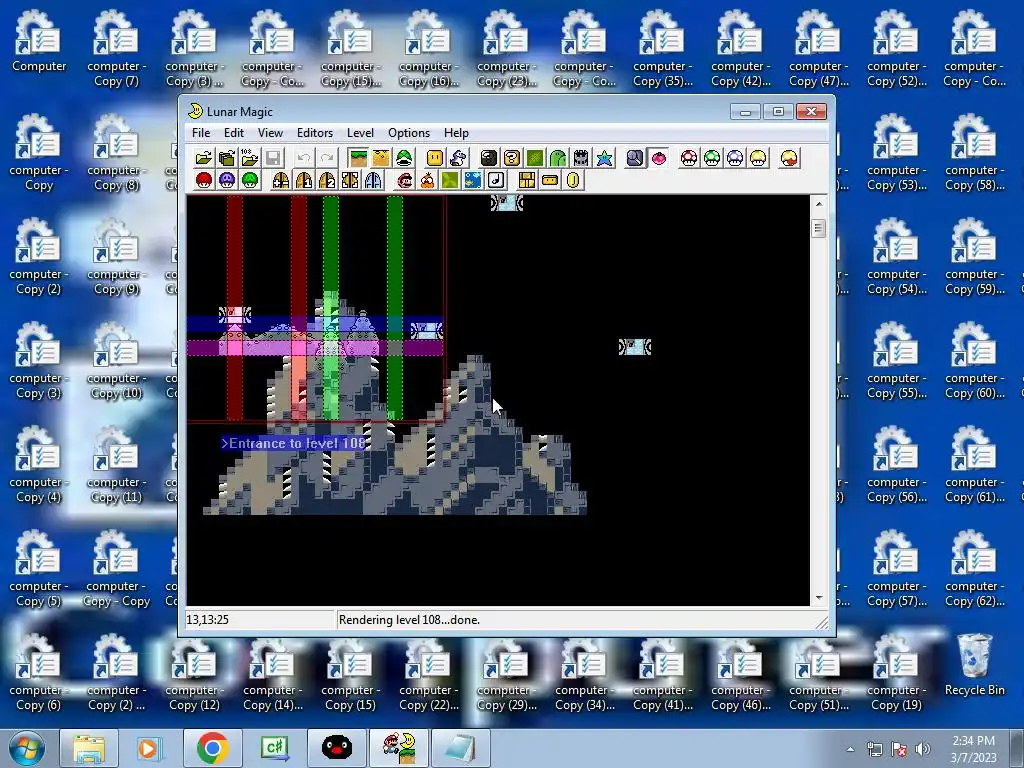
Task: Select the Recycle Bin desktop icon
Action: click(974, 665)
